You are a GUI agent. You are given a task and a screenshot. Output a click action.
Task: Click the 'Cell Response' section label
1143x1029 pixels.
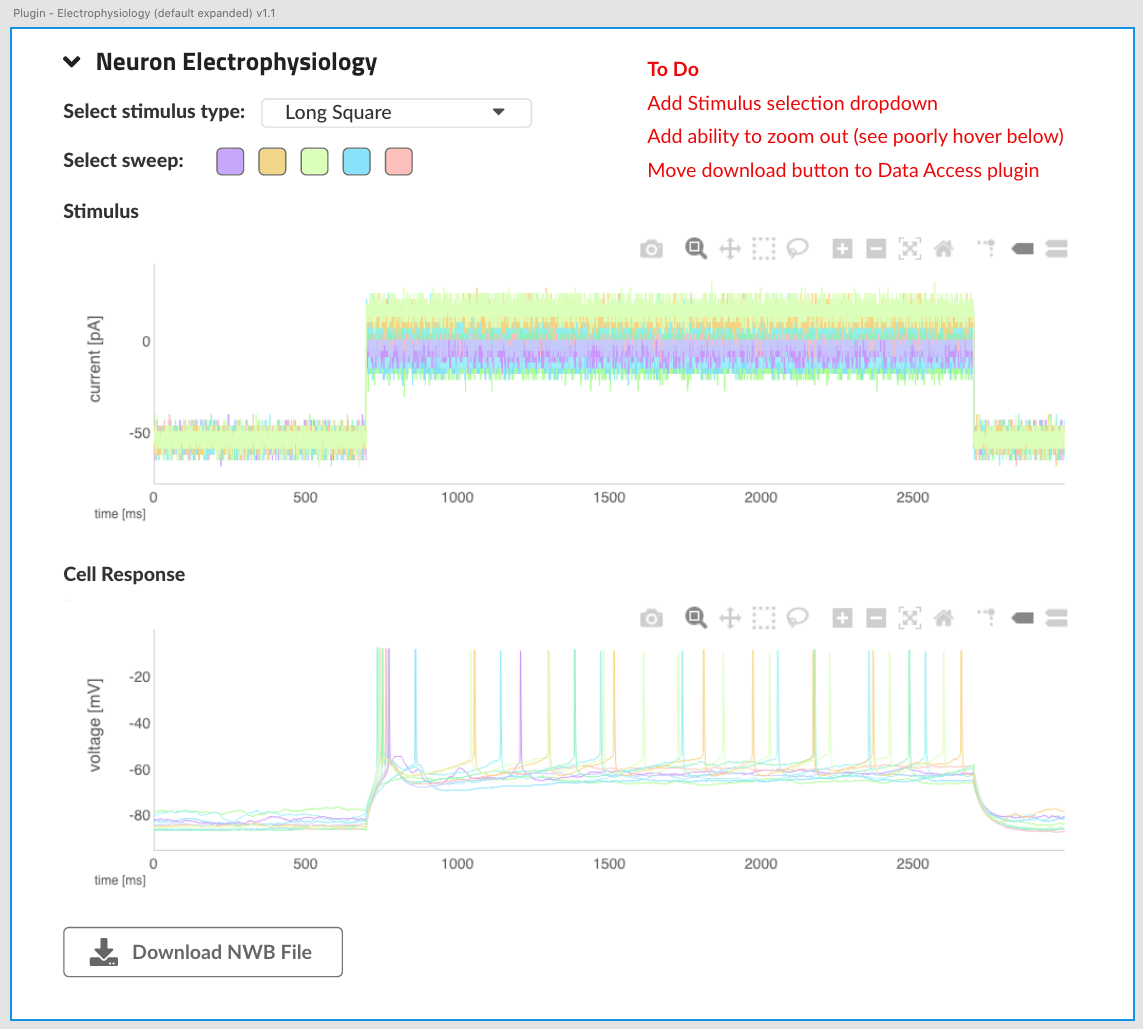[124, 574]
